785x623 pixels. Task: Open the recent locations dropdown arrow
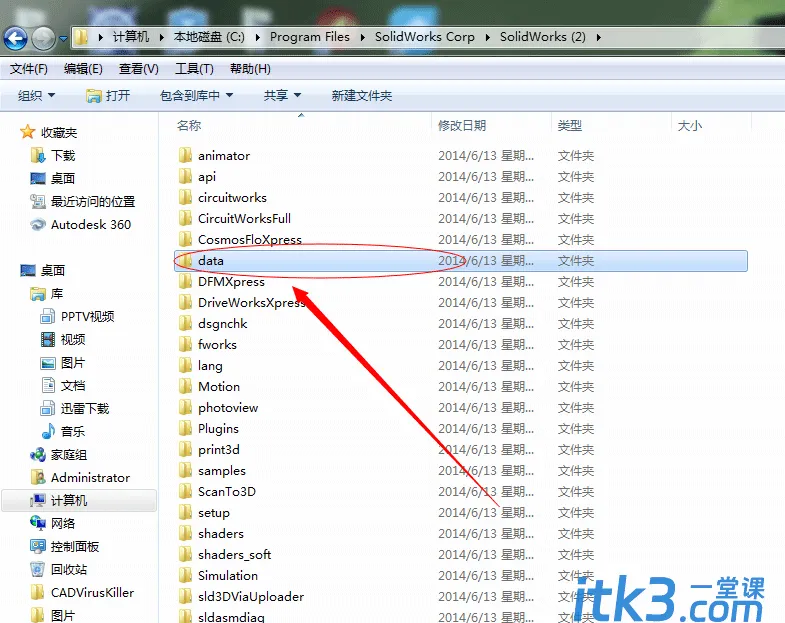(63, 38)
